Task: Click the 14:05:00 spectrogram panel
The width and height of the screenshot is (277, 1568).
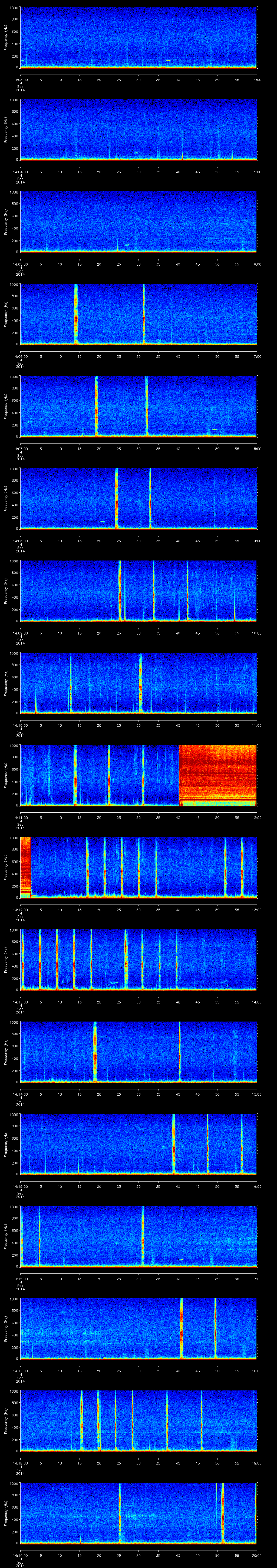Action: coord(139,221)
